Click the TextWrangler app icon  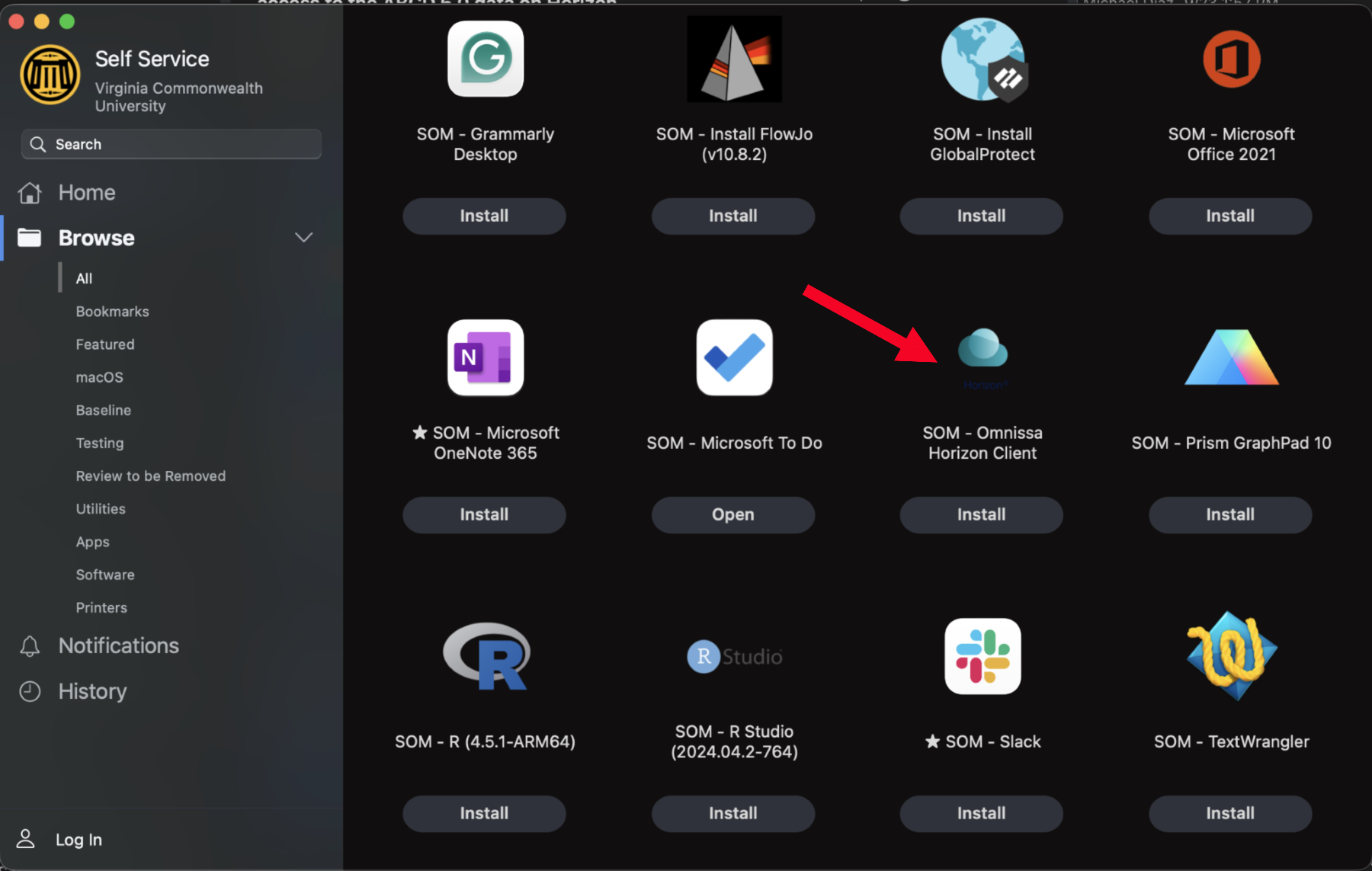coord(1230,656)
